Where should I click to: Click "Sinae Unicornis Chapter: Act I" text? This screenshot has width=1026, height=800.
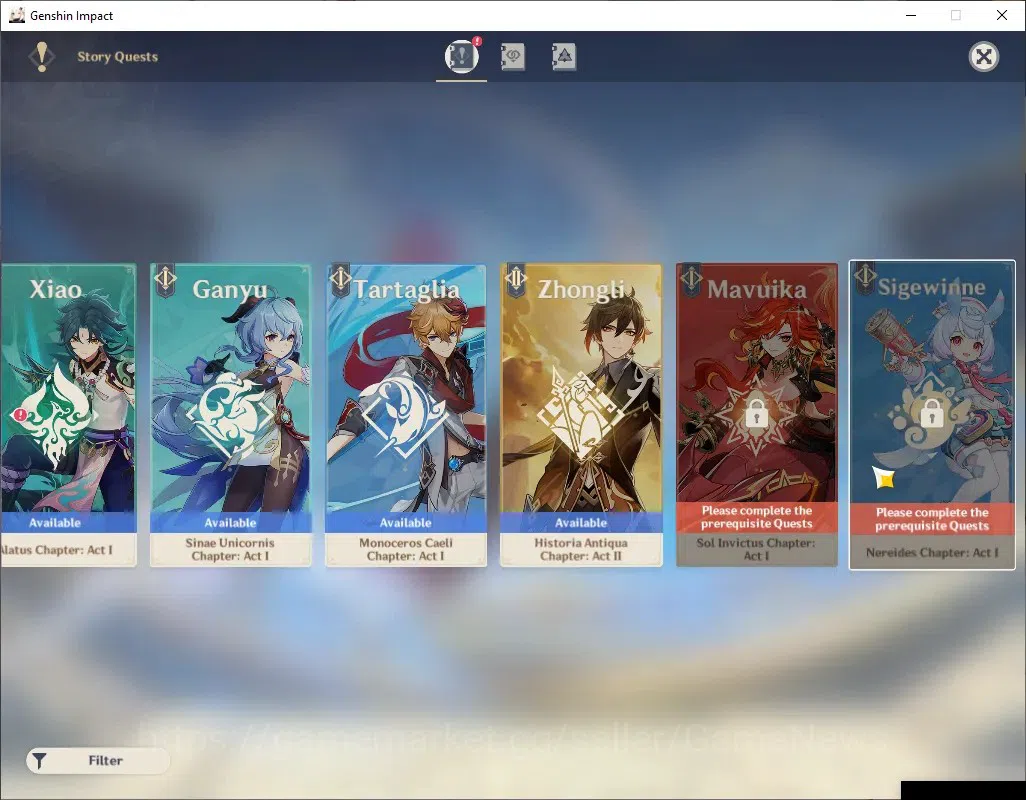(x=230, y=549)
